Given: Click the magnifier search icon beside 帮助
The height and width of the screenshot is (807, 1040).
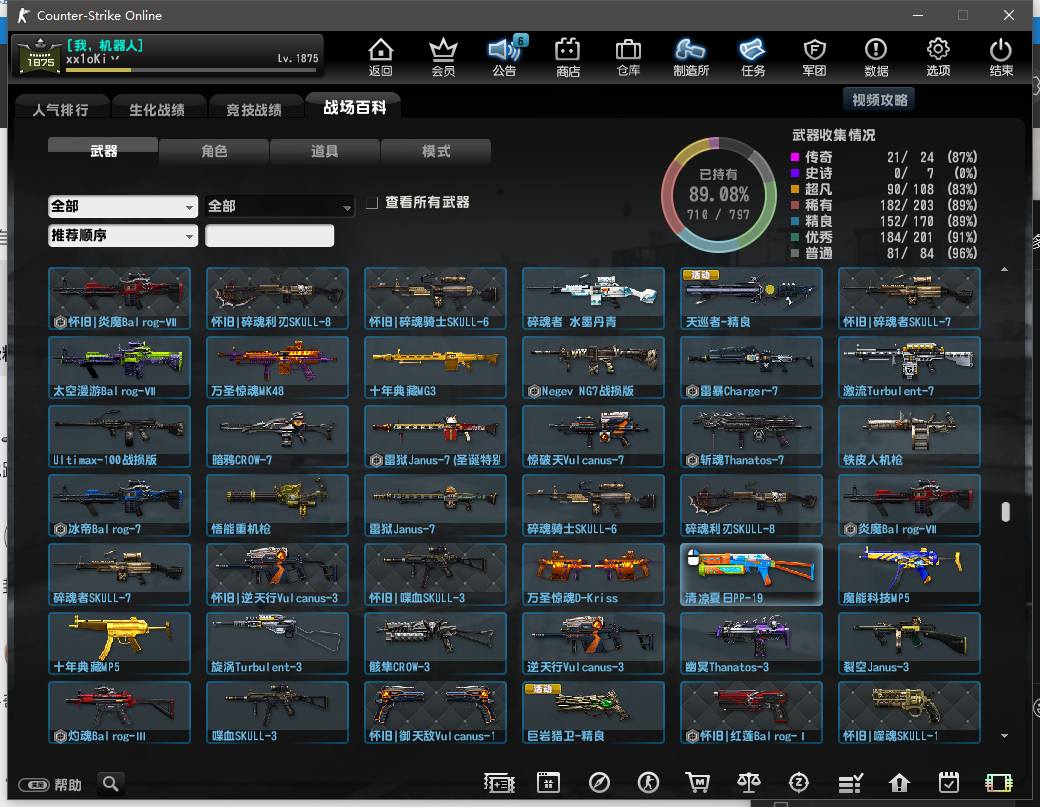Looking at the screenshot, I should (x=111, y=784).
